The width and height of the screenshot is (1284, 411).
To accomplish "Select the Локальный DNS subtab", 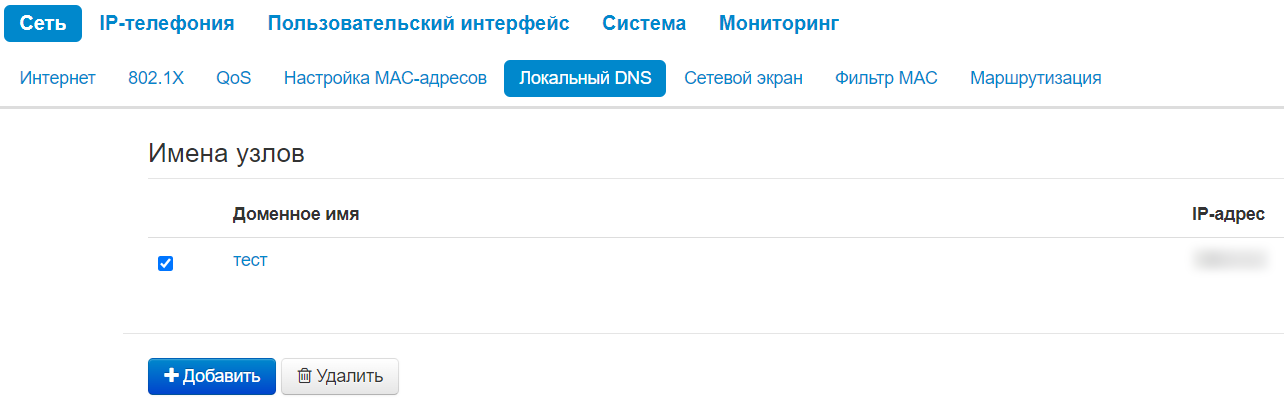I will 585,78.
